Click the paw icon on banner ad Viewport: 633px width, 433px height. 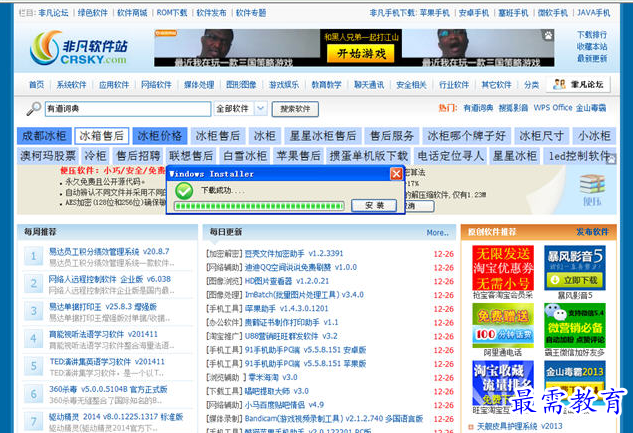(548, 36)
